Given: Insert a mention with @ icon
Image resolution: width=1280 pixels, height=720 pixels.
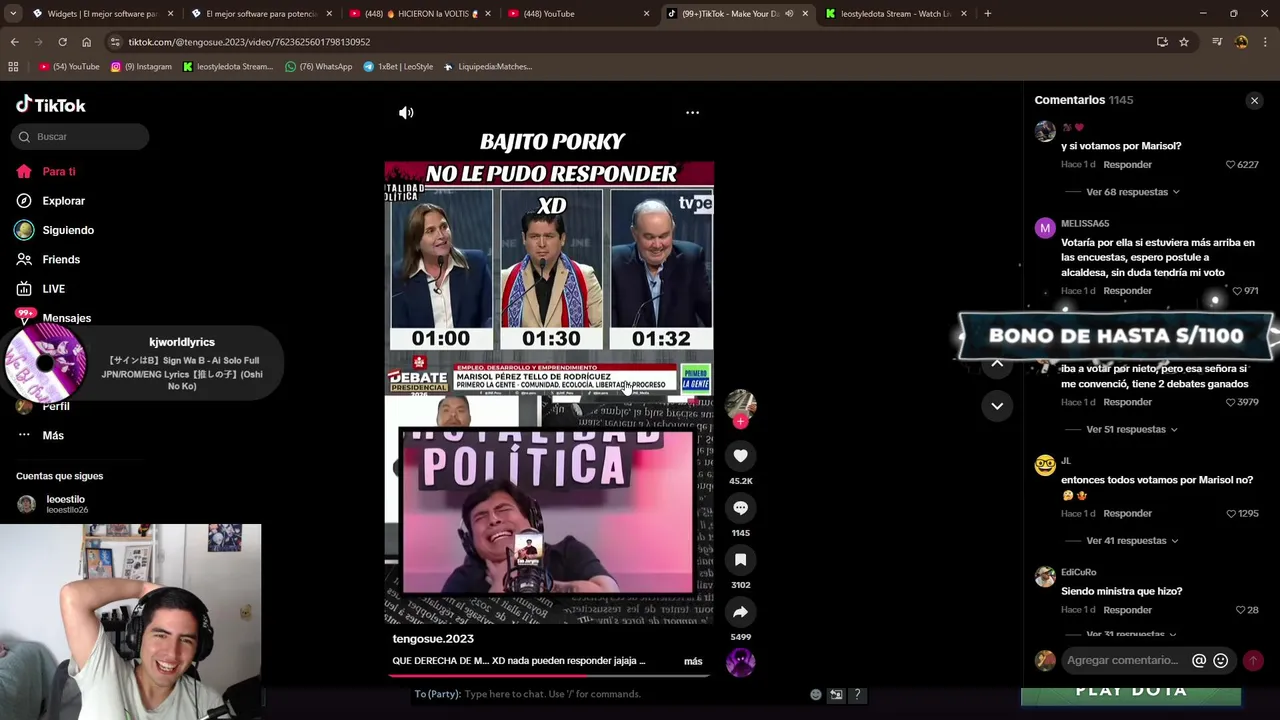Looking at the screenshot, I should click(x=1199, y=660).
